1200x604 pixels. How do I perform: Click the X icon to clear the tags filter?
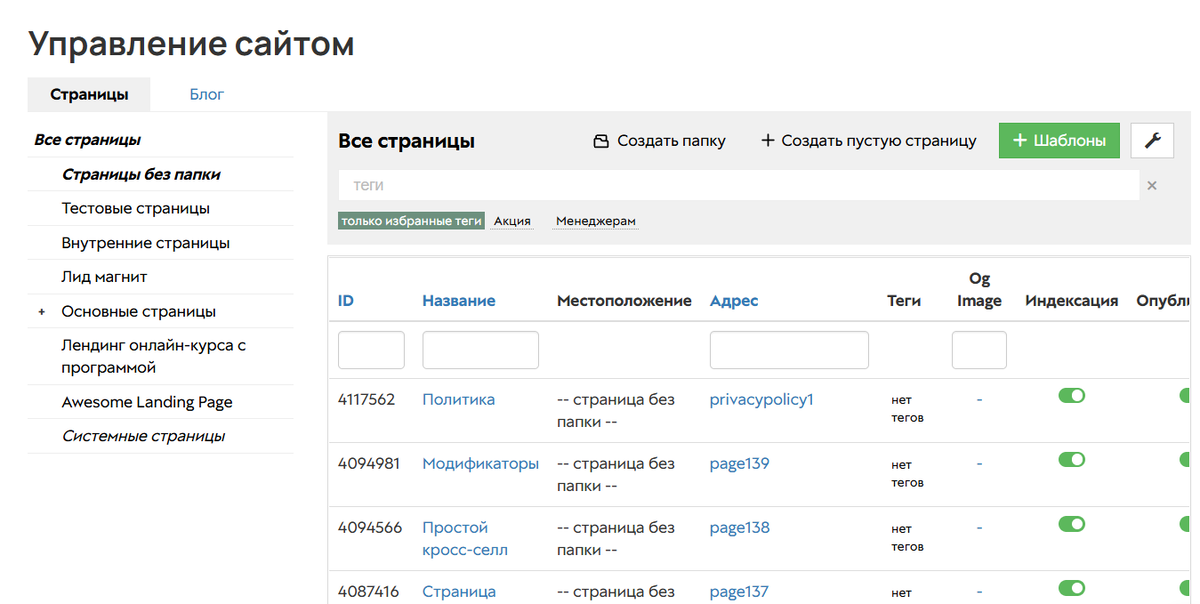tap(1151, 185)
